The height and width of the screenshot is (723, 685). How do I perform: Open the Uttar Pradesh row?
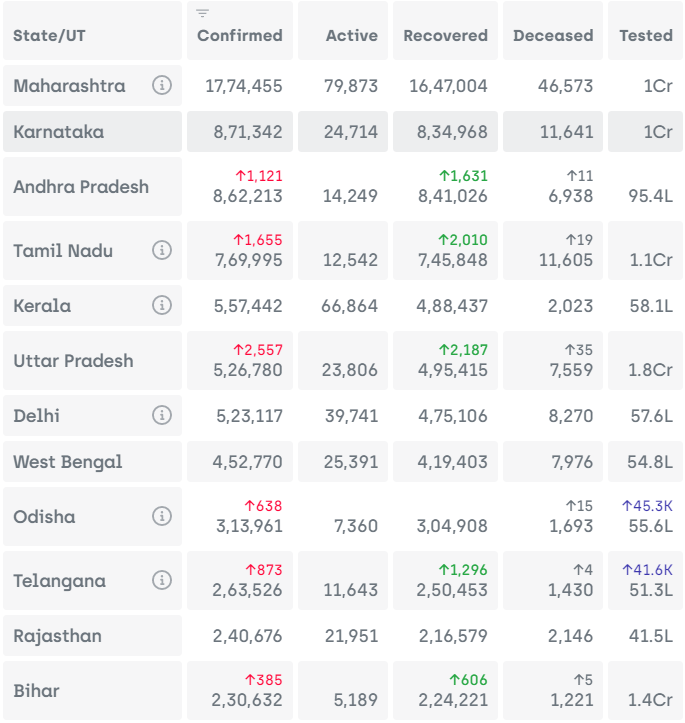point(73,361)
